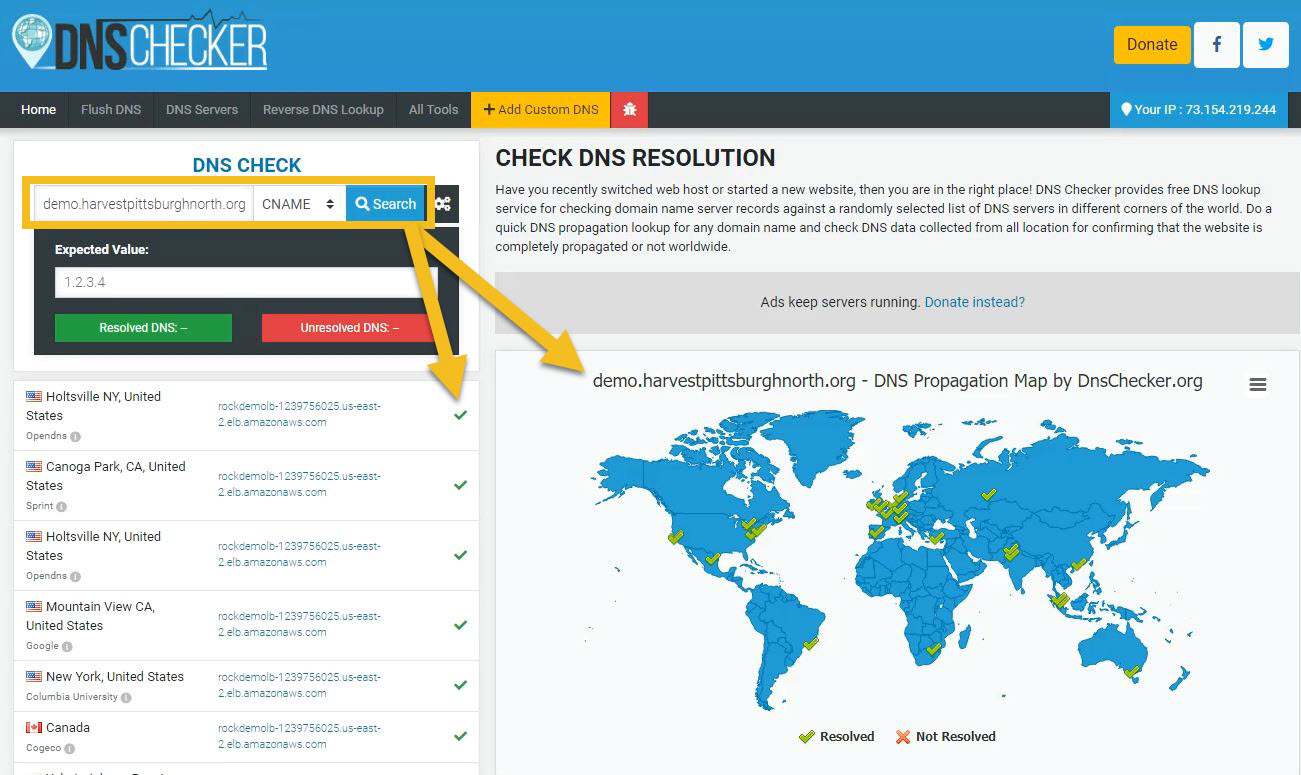Click the Mexico checkmark on map
Viewport: 1301px width, 775px height.
pyautogui.click(x=712, y=559)
